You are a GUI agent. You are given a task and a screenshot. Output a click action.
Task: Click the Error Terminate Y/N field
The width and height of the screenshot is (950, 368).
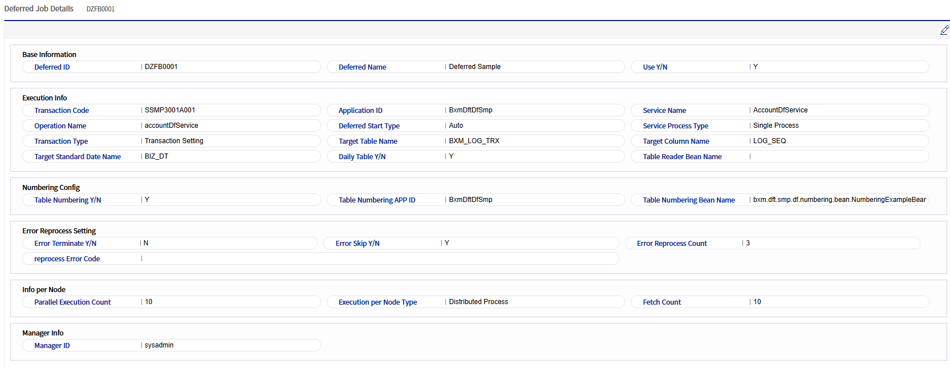(x=170, y=243)
